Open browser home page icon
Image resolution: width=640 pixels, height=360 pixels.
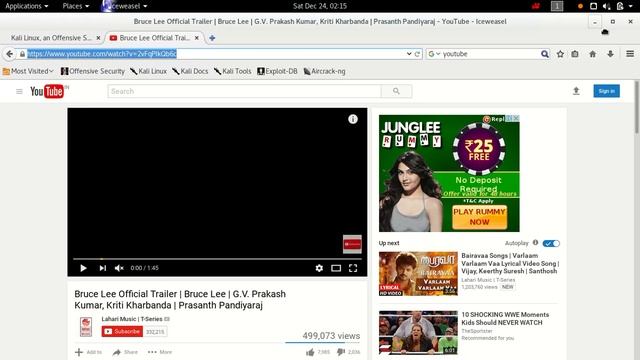click(x=593, y=54)
